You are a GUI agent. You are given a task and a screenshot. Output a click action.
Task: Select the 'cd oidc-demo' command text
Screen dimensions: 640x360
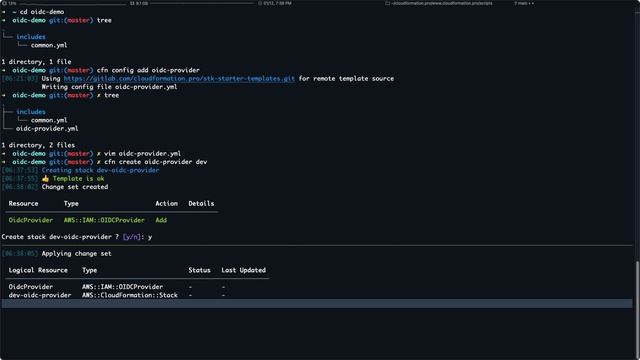pyautogui.click(x=42, y=12)
